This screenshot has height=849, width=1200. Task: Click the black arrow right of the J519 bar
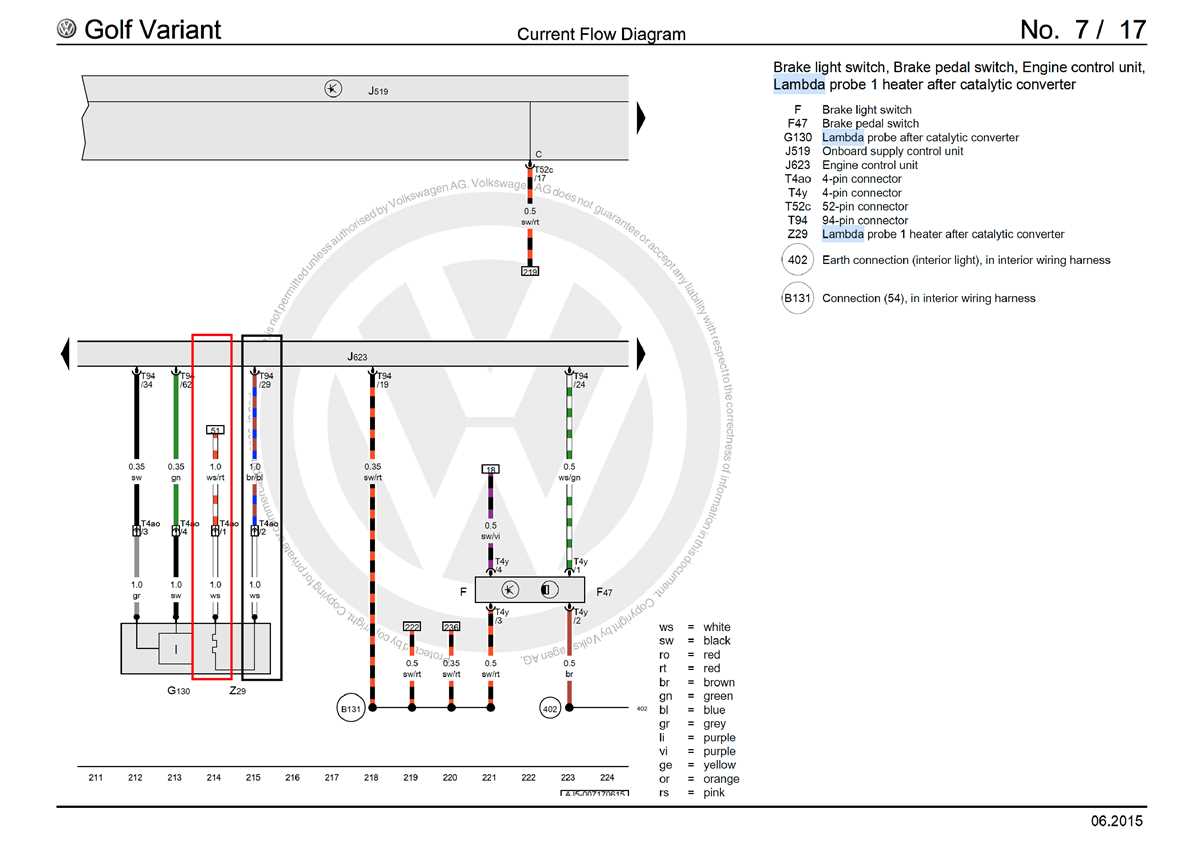642,118
